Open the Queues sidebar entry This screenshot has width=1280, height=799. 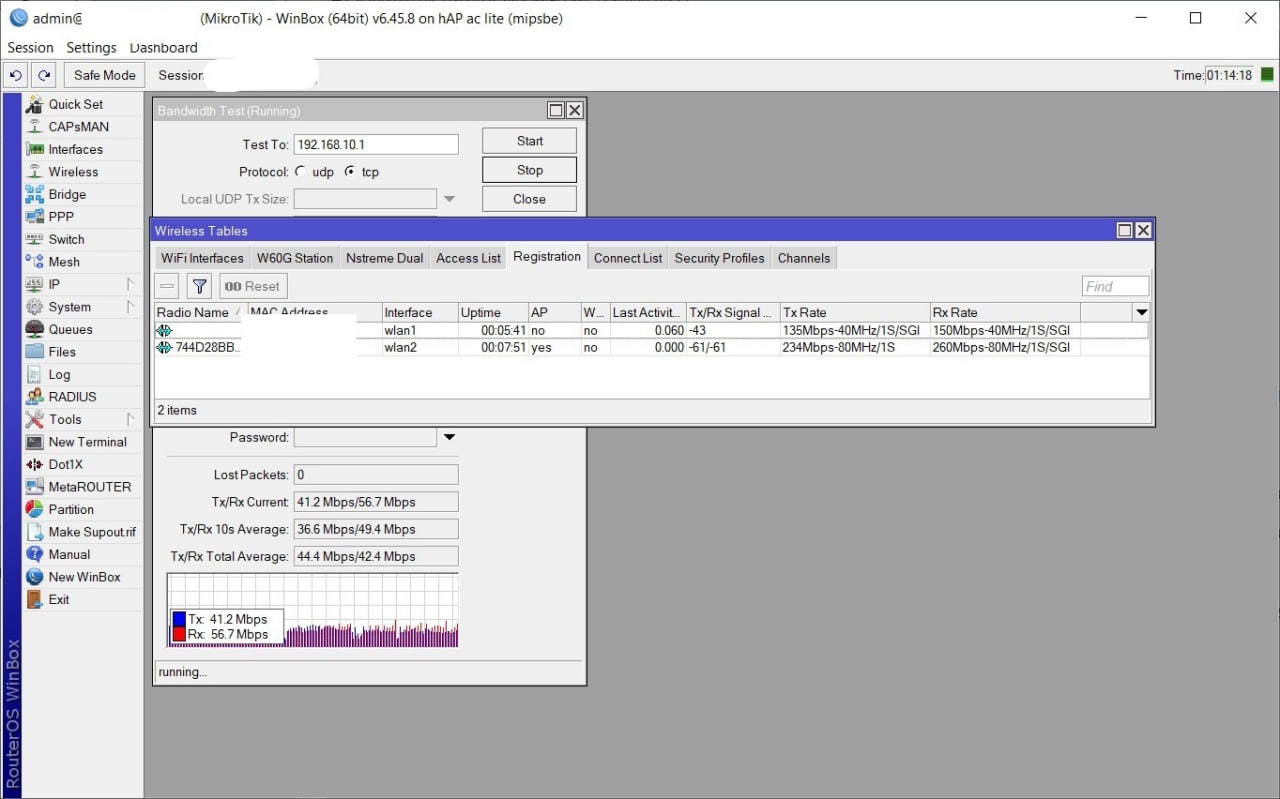click(70, 329)
